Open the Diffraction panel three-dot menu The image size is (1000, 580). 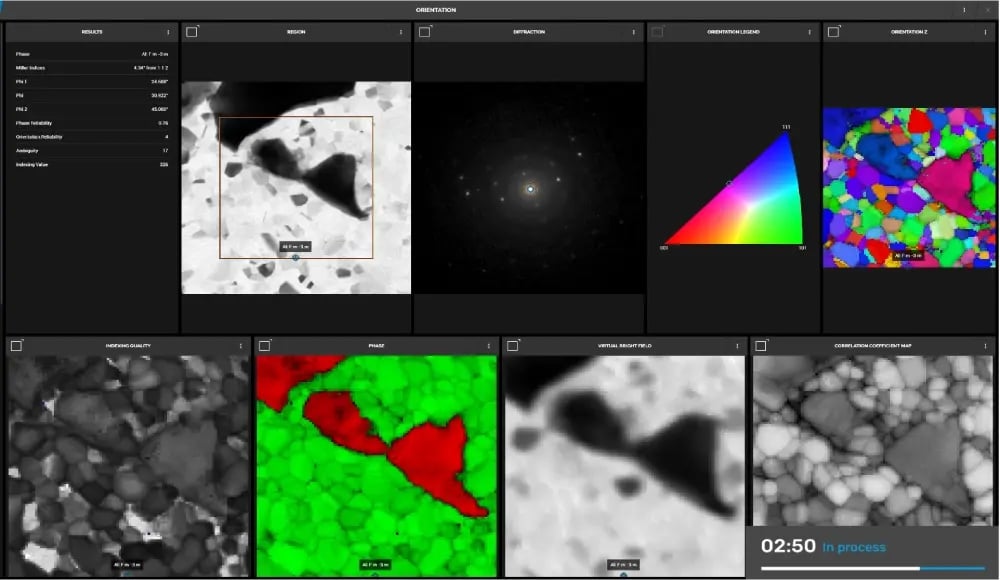click(633, 32)
